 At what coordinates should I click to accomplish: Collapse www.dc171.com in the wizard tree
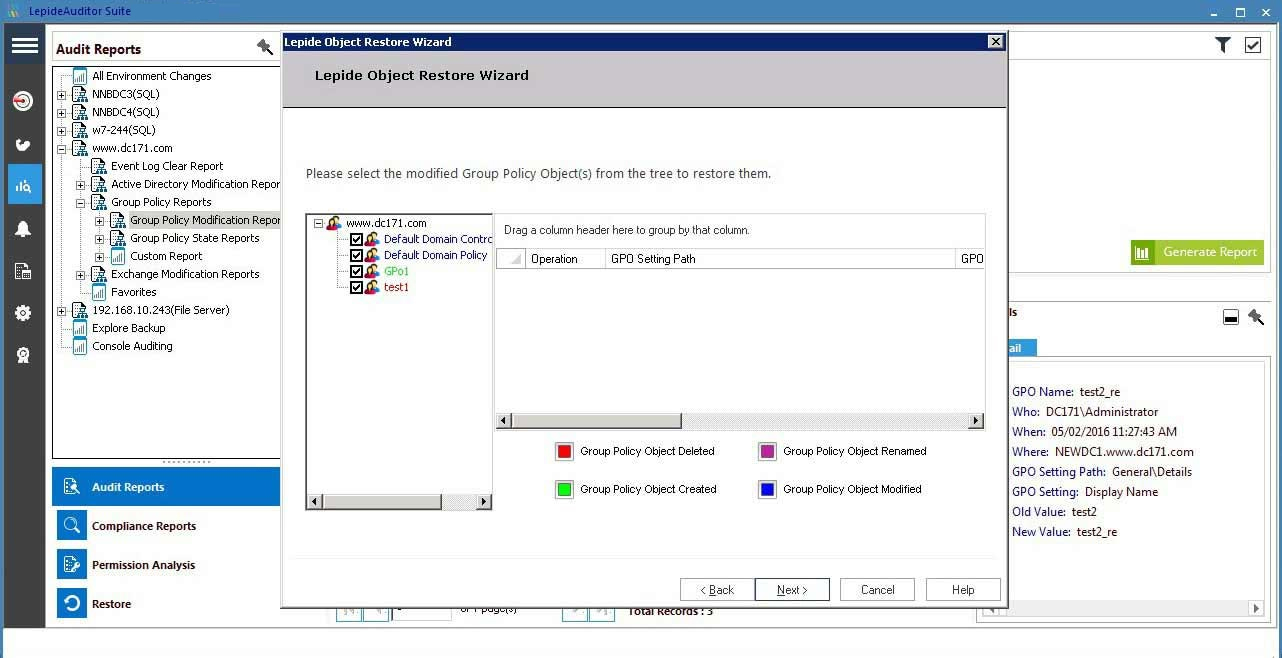[319, 224]
